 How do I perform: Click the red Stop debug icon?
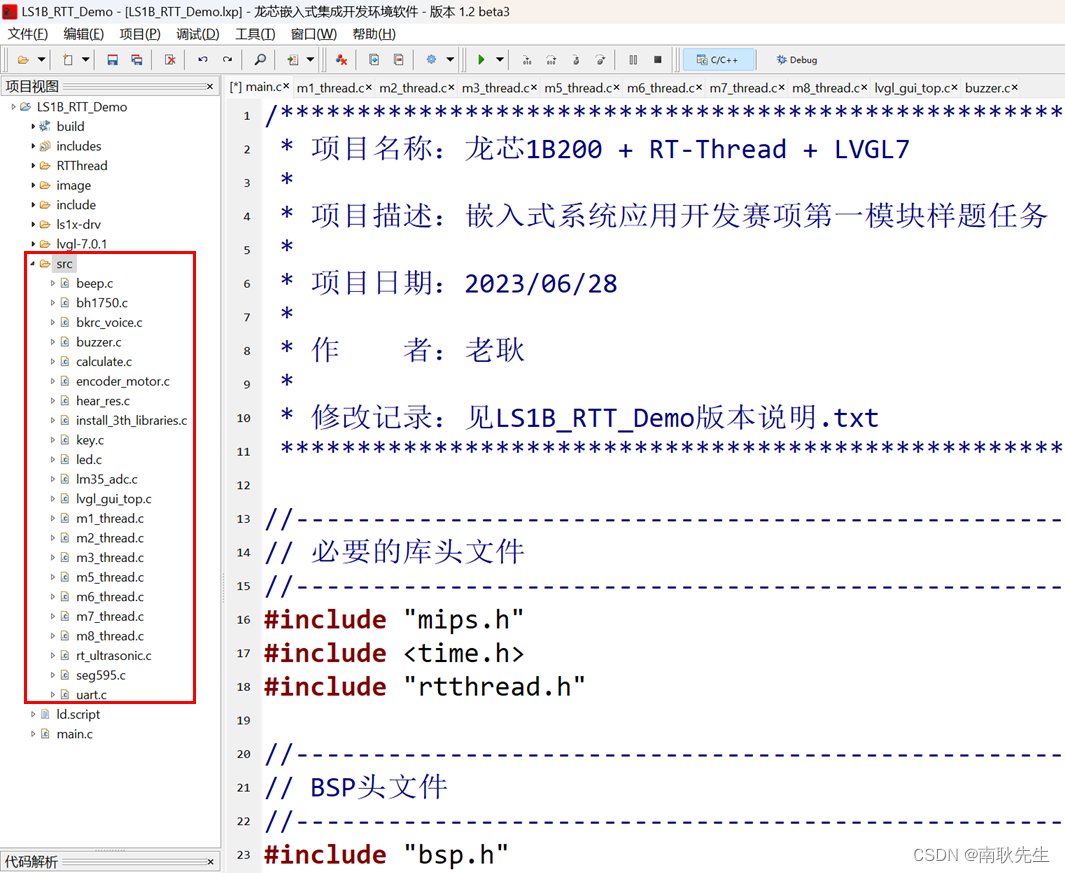[658, 60]
